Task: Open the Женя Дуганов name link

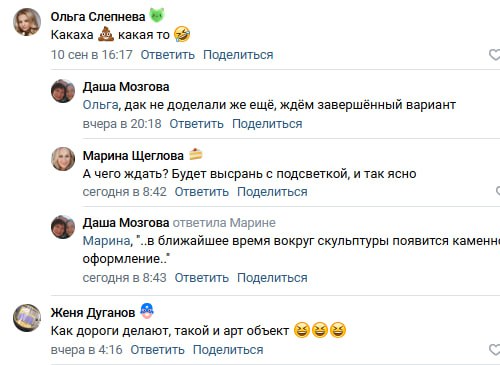Action: (x=93, y=313)
